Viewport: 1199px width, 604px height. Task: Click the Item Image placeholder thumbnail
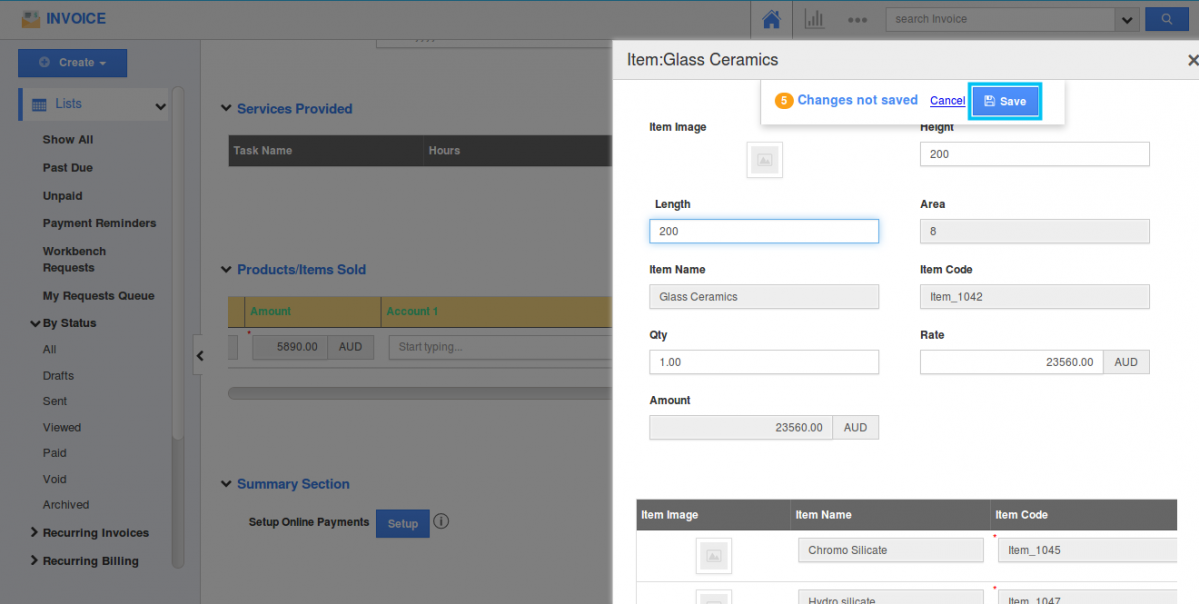(764, 160)
